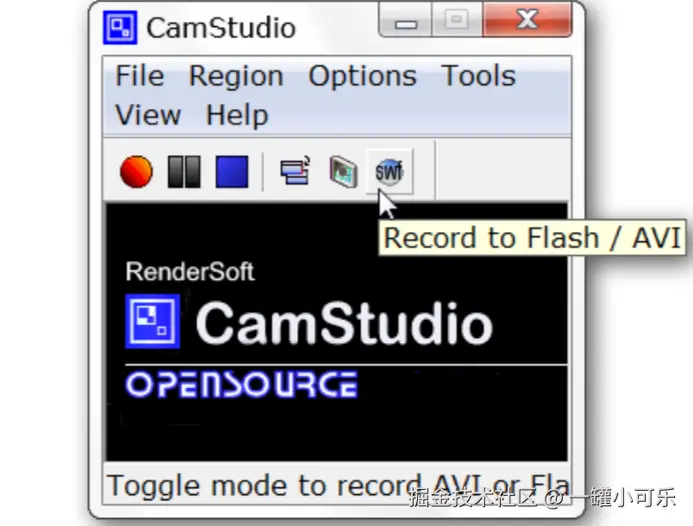Open the Options menu

click(362, 76)
